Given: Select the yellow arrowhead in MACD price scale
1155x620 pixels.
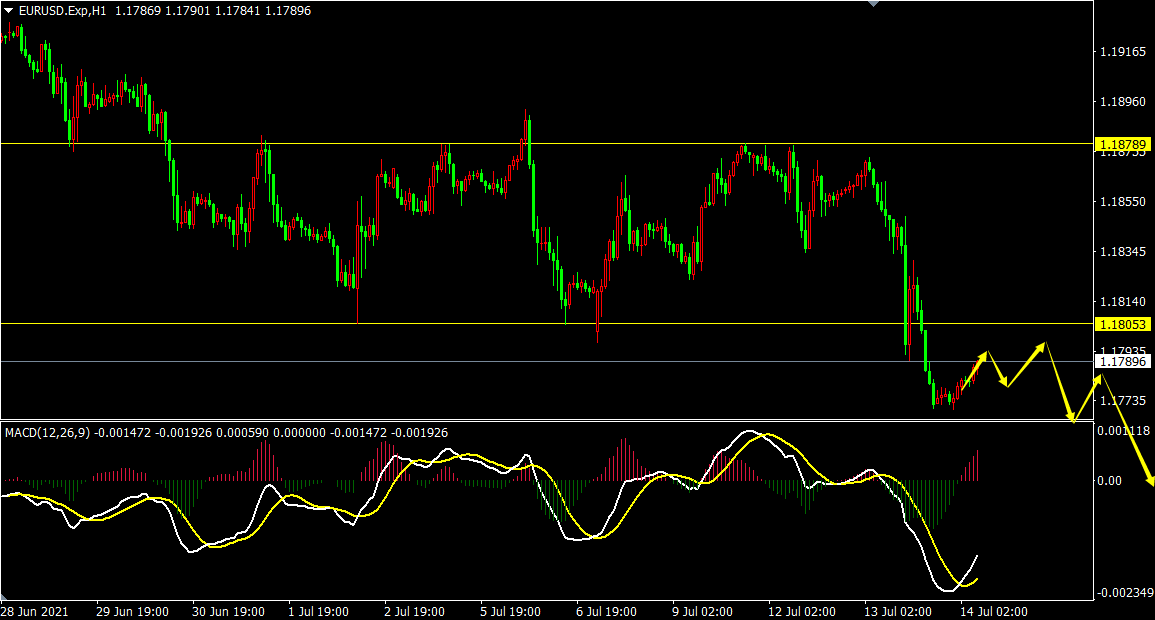Looking at the screenshot, I should pyautogui.click(x=1150, y=480).
